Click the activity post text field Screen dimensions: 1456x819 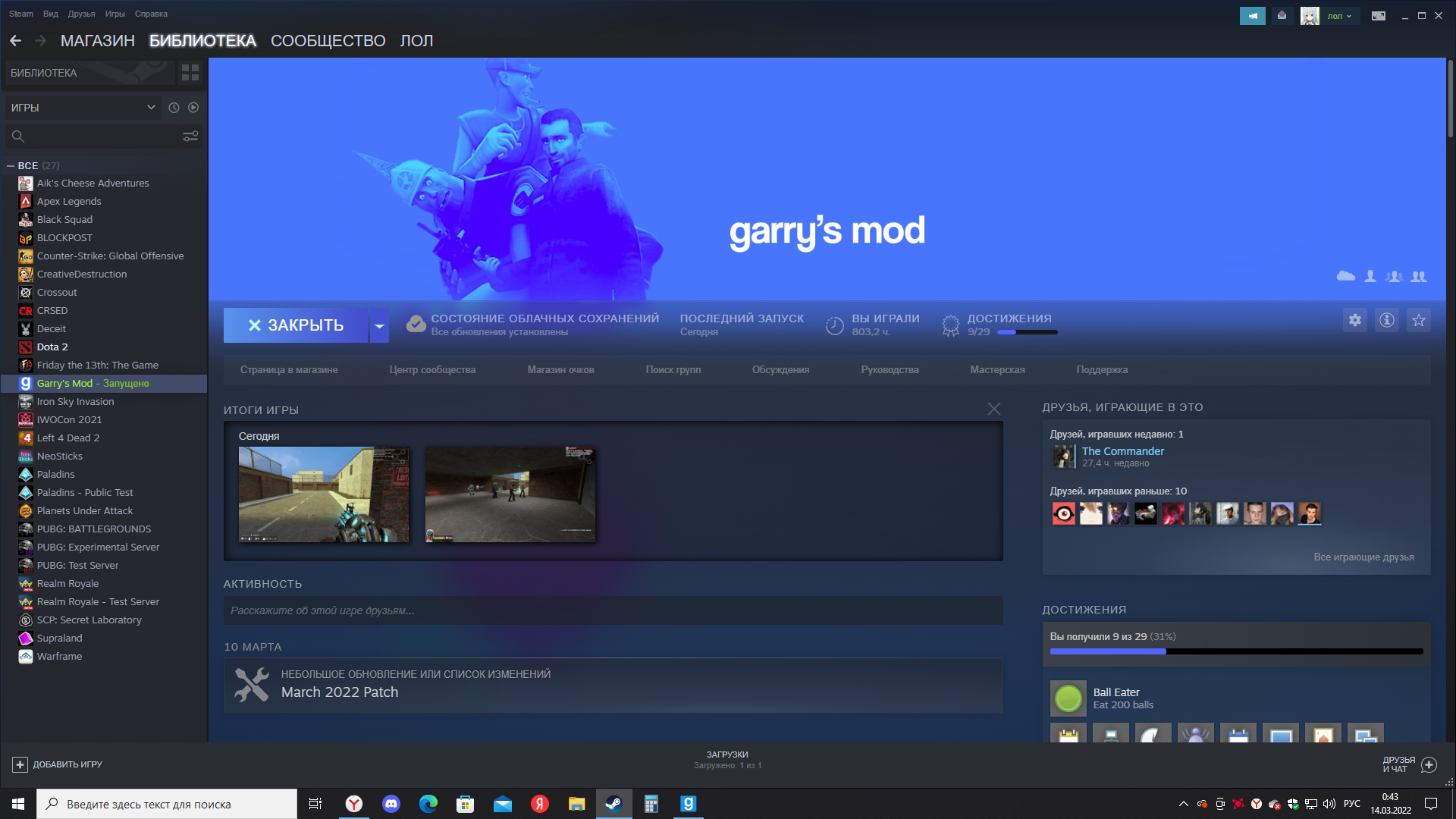(613, 610)
